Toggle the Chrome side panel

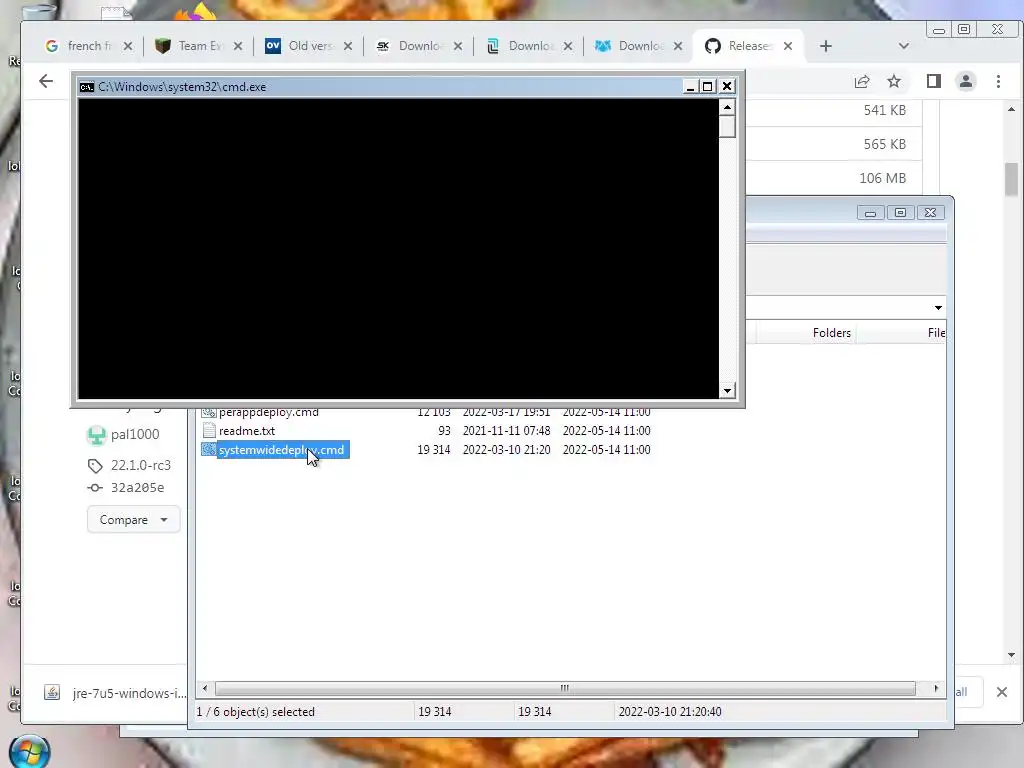tap(934, 81)
